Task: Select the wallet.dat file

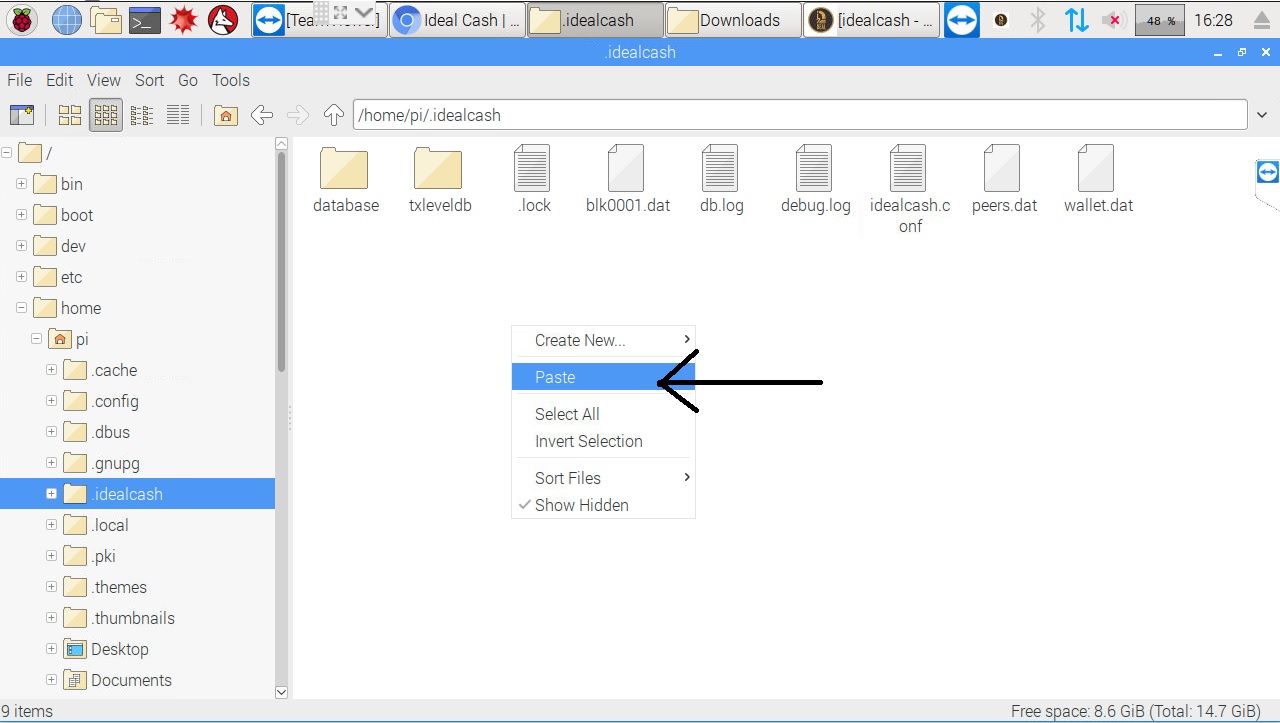Action: tap(1097, 180)
